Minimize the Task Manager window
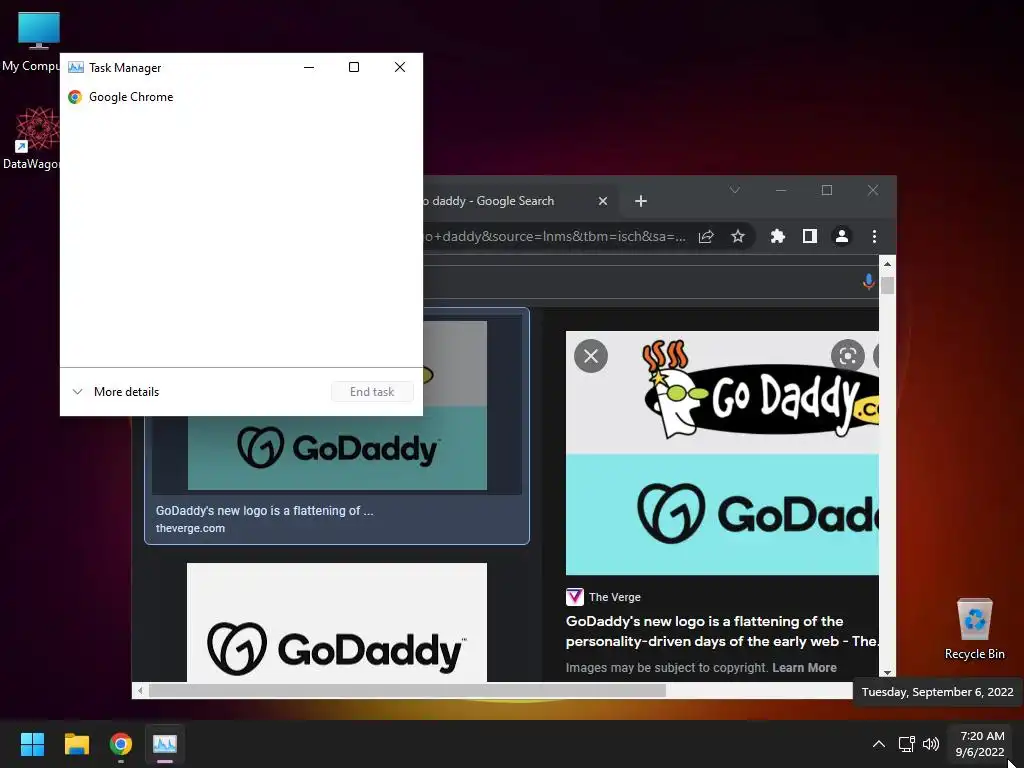1024x768 pixels. pyautogui.click(x=309, y=67)
